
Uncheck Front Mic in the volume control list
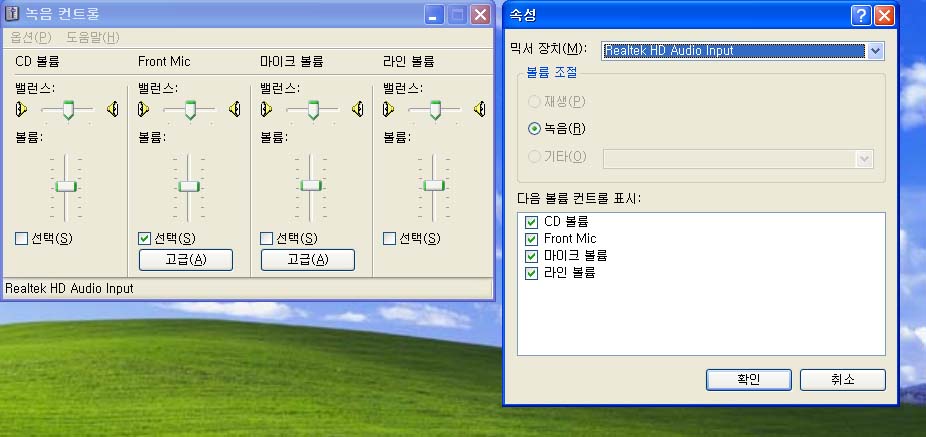pyautogui.click(x=532, y=239)
